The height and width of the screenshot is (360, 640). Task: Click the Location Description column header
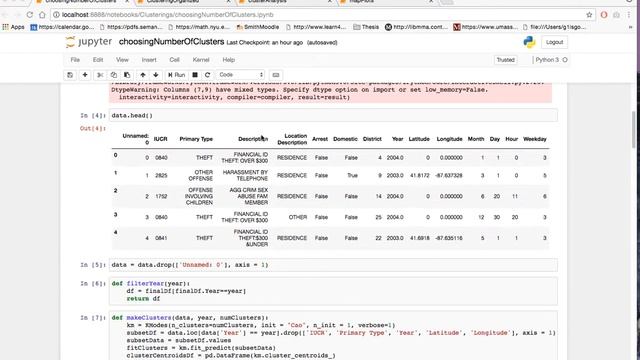(x=292, y=139)
